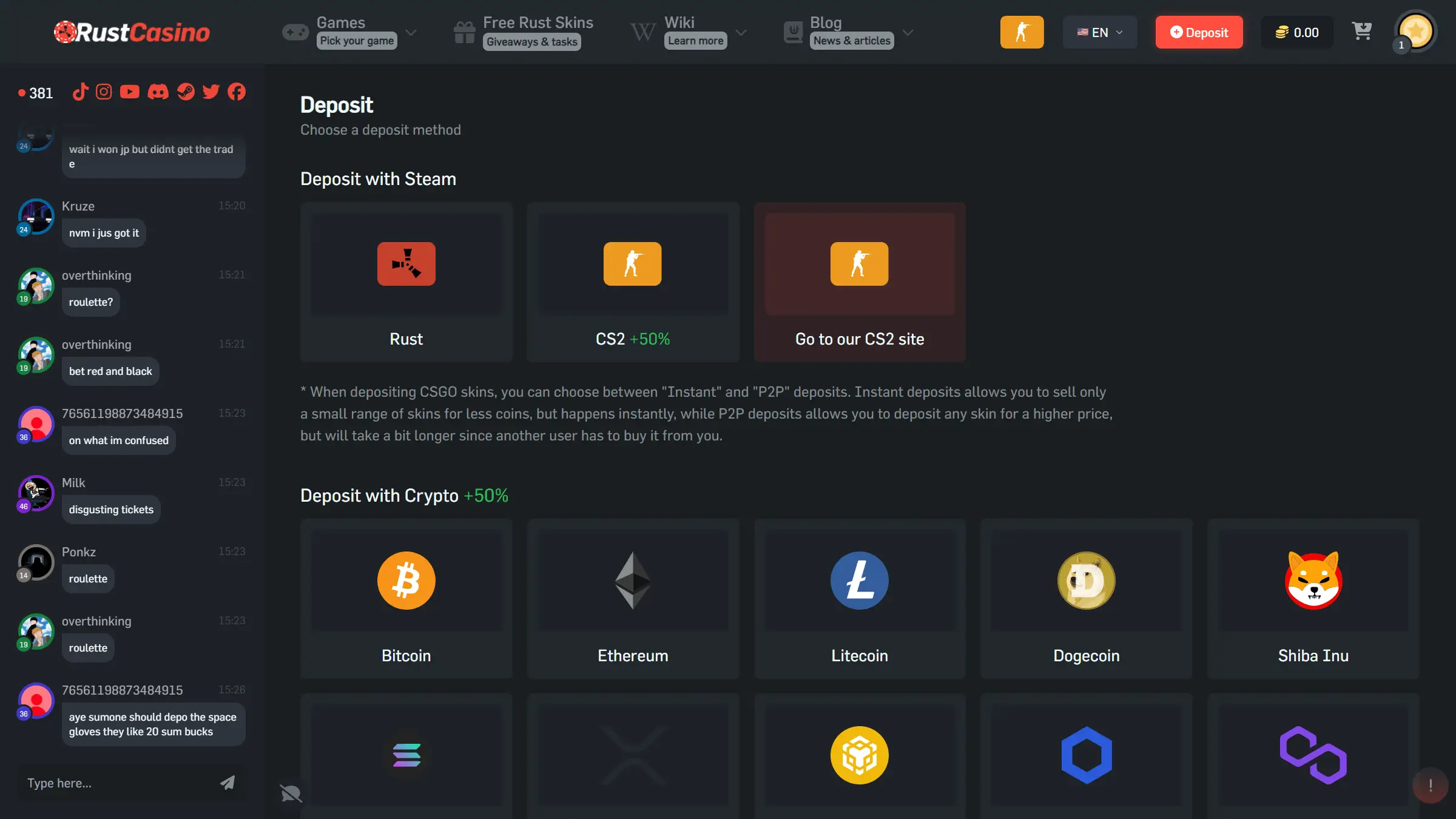The image size is (1456, 819).
Task: Click Milk username in chat
Action: point(73,483)
